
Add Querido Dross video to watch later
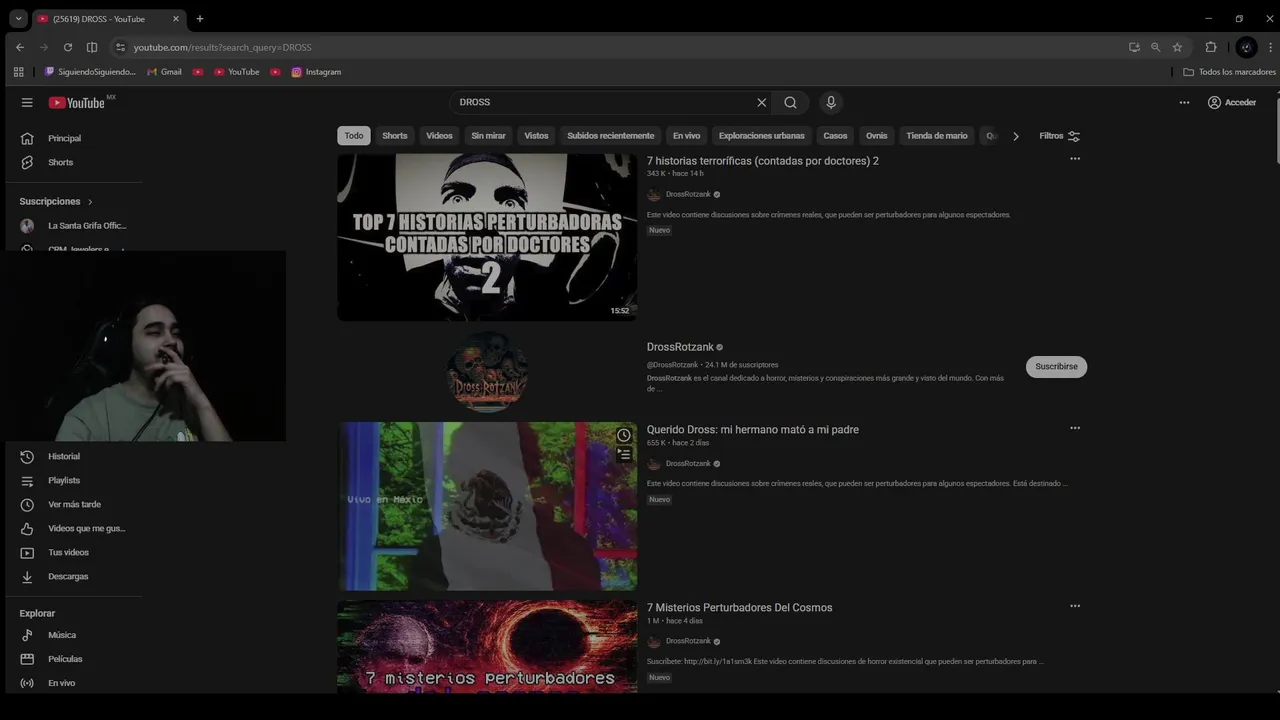624,435
